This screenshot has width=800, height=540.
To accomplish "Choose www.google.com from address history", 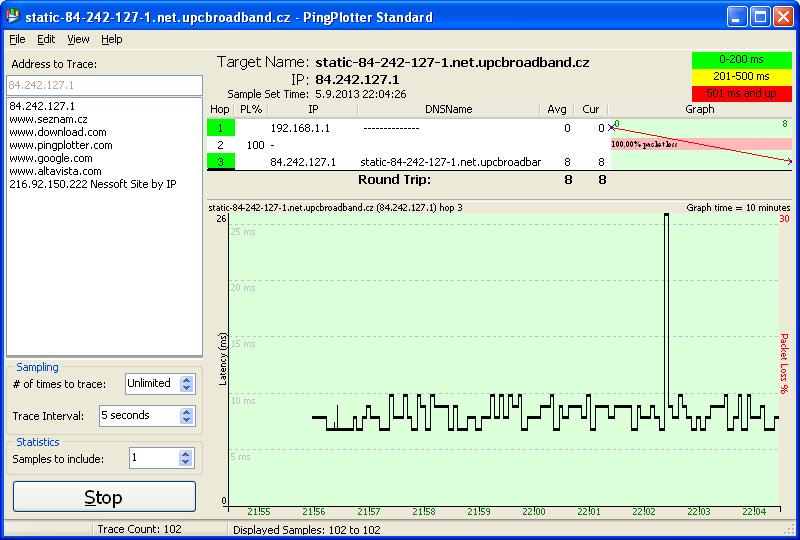I will point(50,158).
